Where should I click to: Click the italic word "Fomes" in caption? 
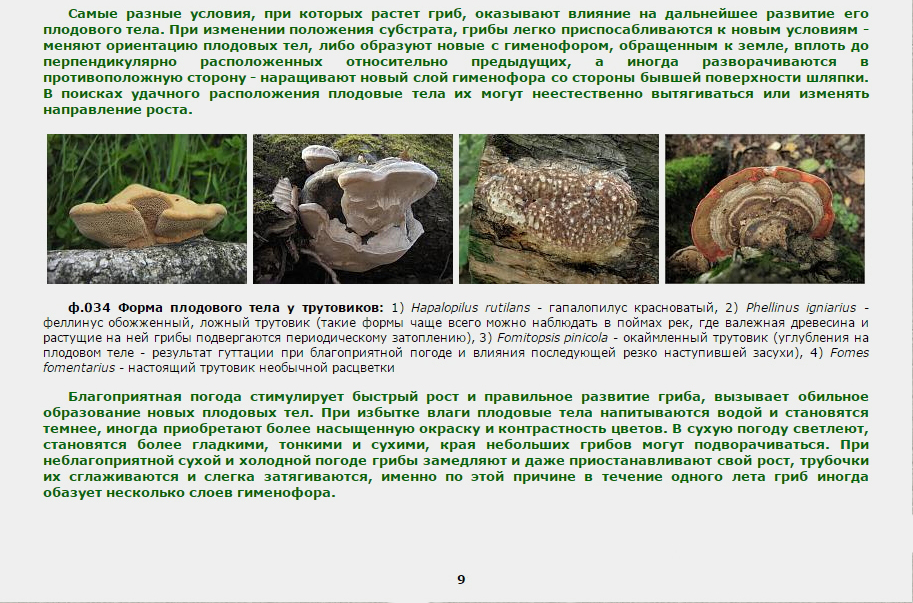point(850,352)
